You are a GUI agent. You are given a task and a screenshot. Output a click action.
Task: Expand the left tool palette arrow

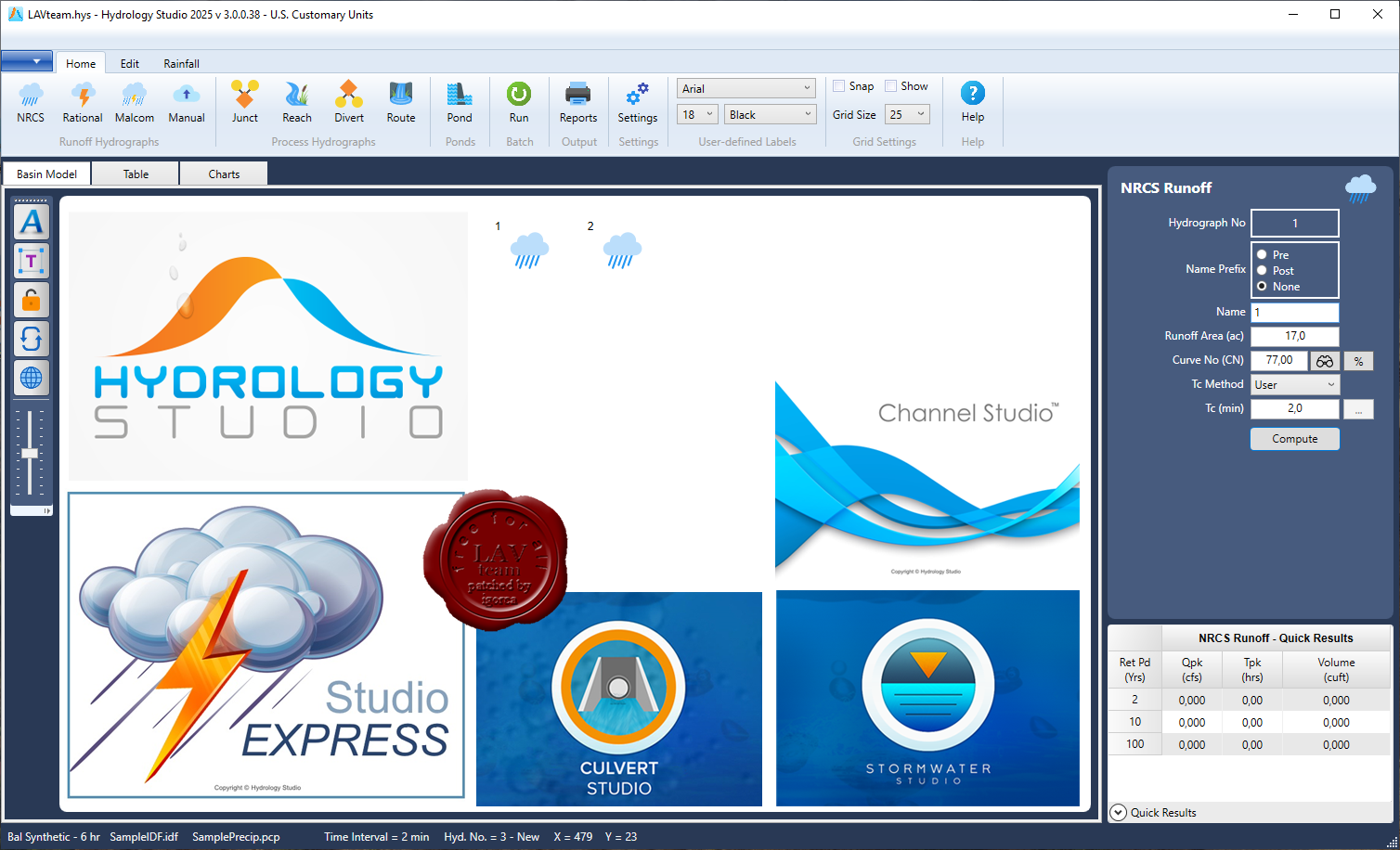tap(46, 510)
